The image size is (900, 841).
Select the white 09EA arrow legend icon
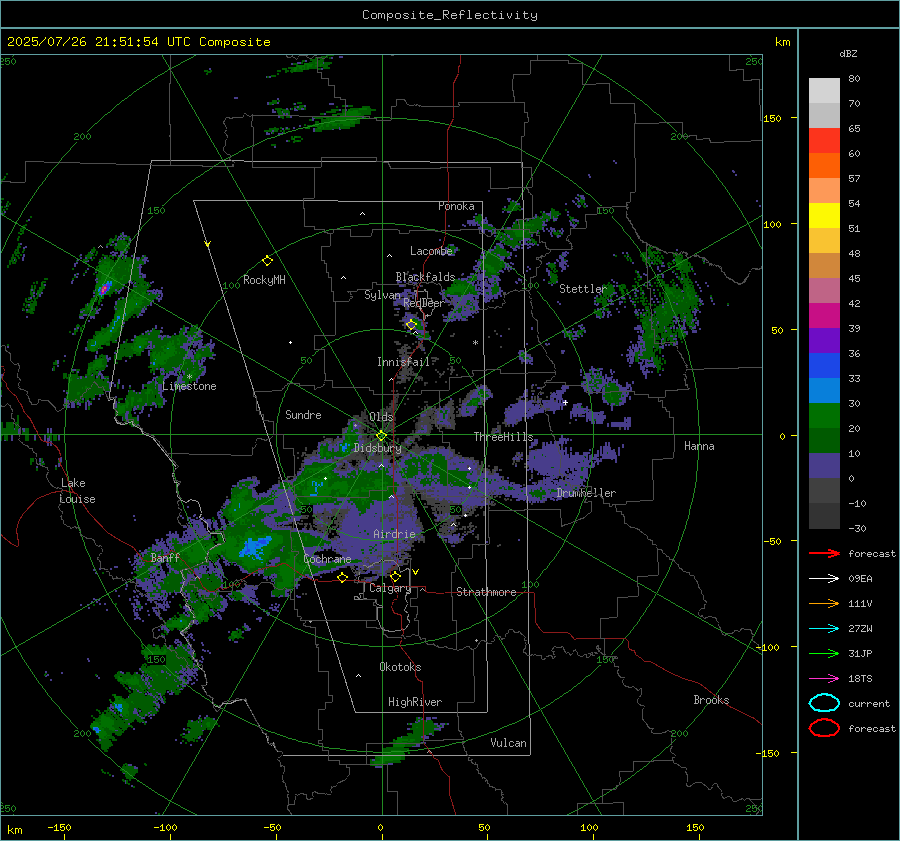tap(824, 579)
